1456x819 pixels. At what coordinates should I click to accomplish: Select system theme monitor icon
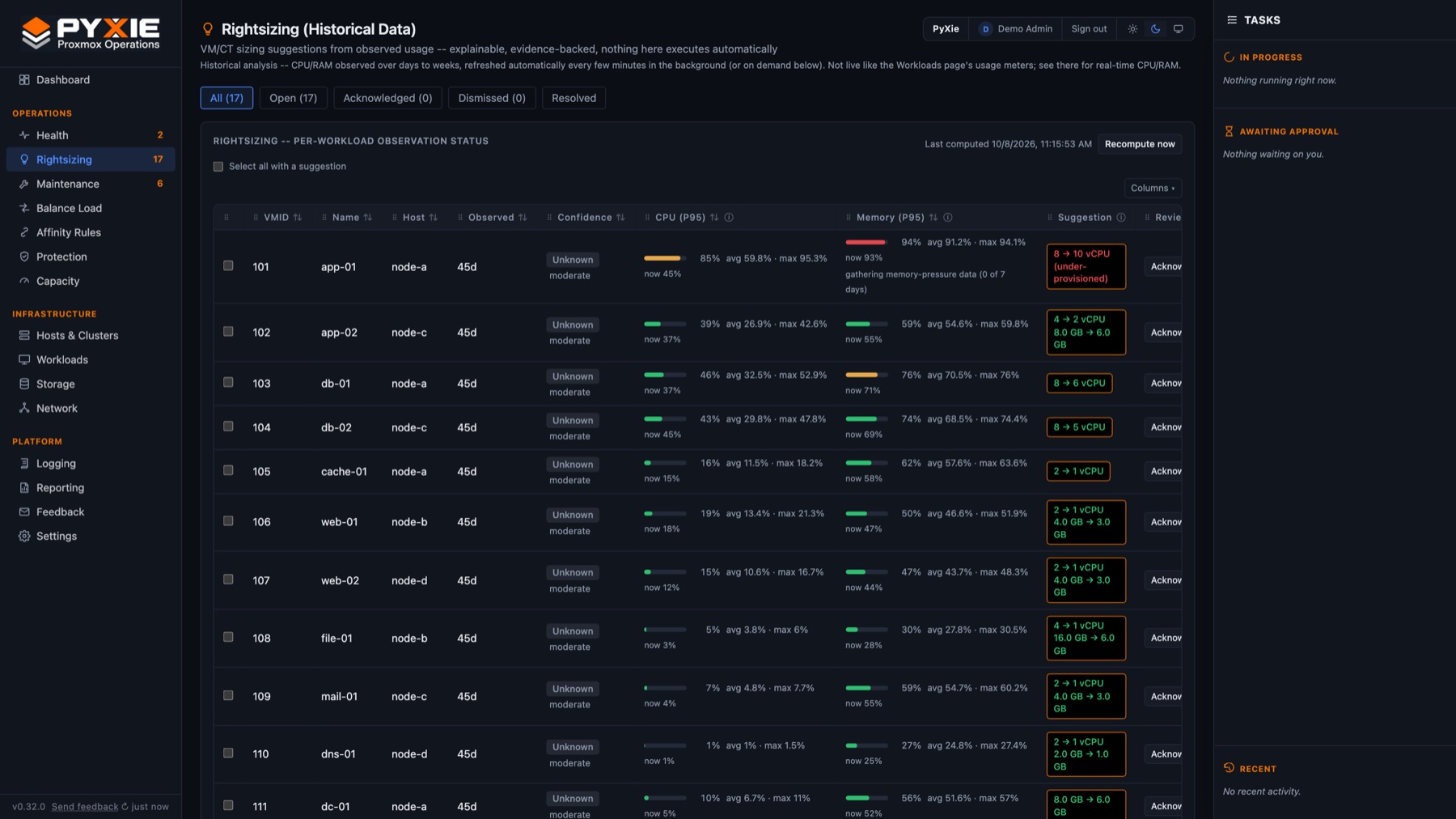click(1178, 29)
